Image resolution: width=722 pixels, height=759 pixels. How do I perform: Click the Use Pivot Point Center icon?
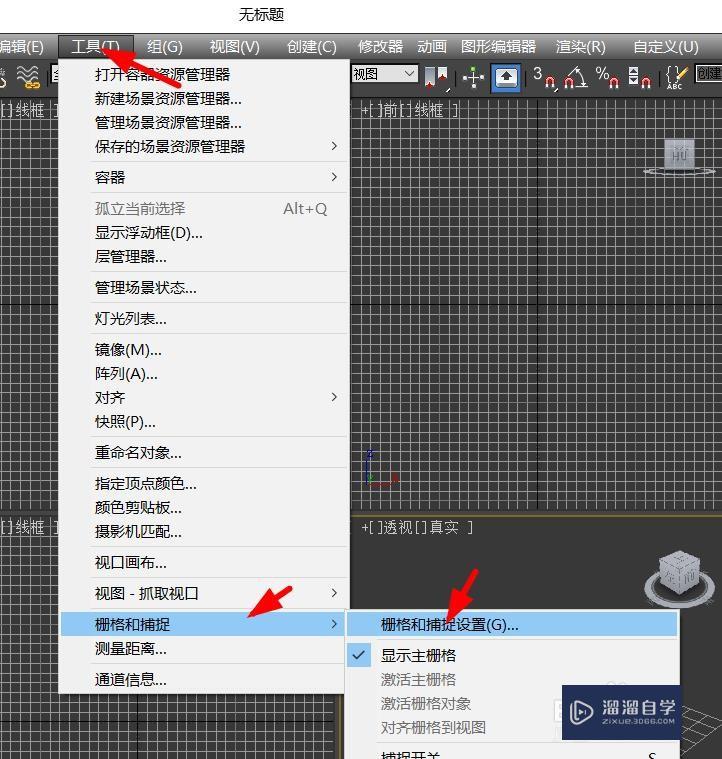click(437, 77)
